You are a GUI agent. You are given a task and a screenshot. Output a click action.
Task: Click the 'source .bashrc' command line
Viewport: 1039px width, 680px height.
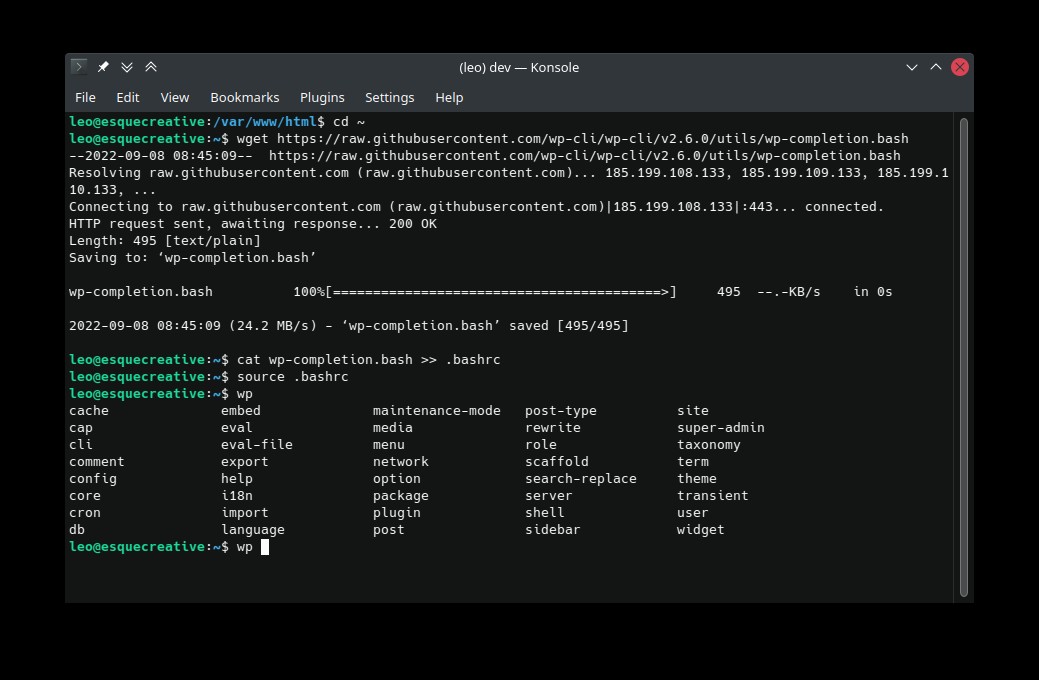(x=292, y=377)
